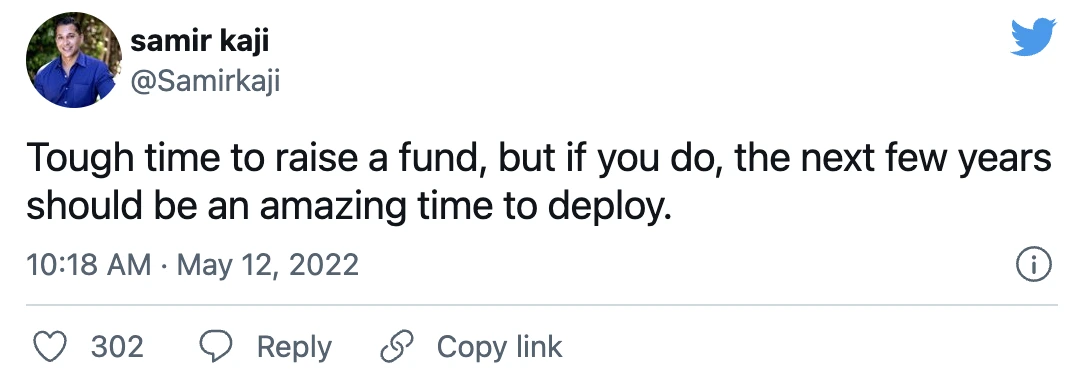
Task: Open the samir kaji display name
Action: [199, 41]
